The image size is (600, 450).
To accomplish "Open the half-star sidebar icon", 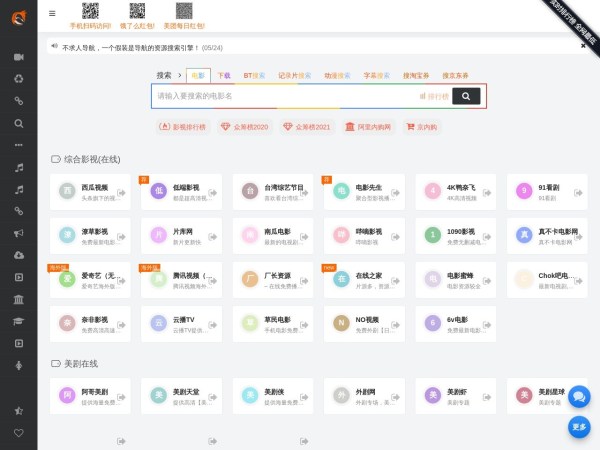I will 19,411.
